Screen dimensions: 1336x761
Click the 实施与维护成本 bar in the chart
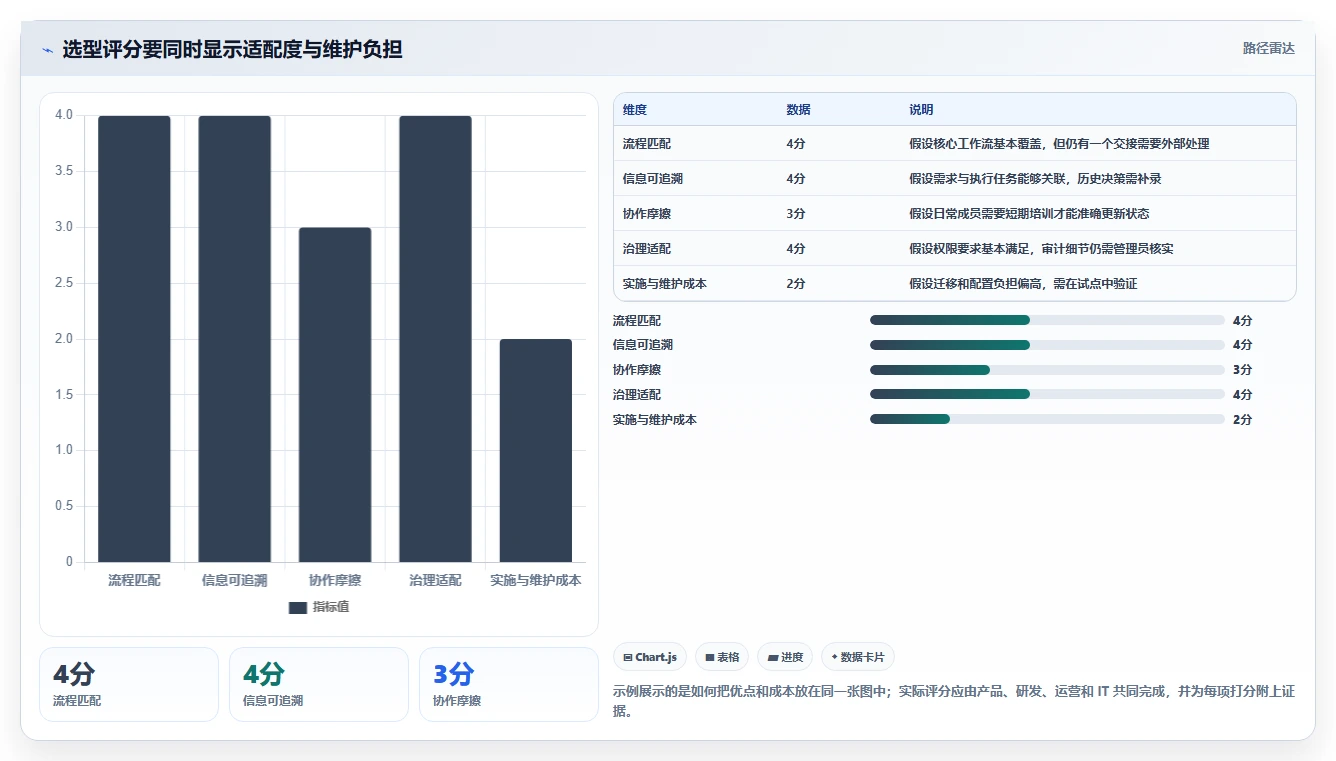tap(536, 451)
